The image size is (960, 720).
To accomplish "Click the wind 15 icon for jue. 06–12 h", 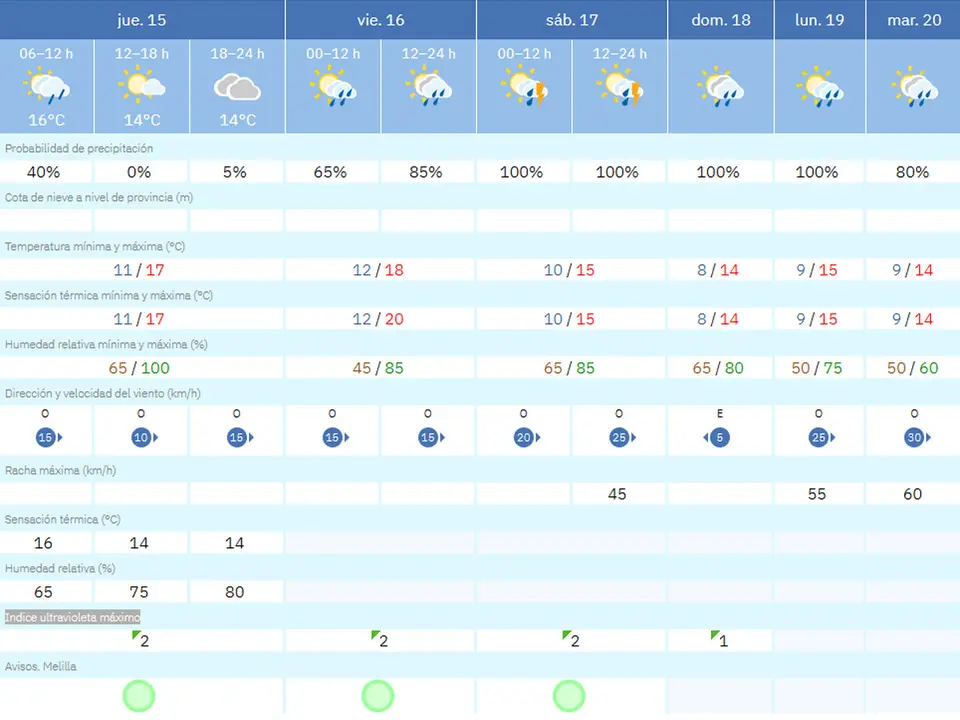I will [49, 437].
